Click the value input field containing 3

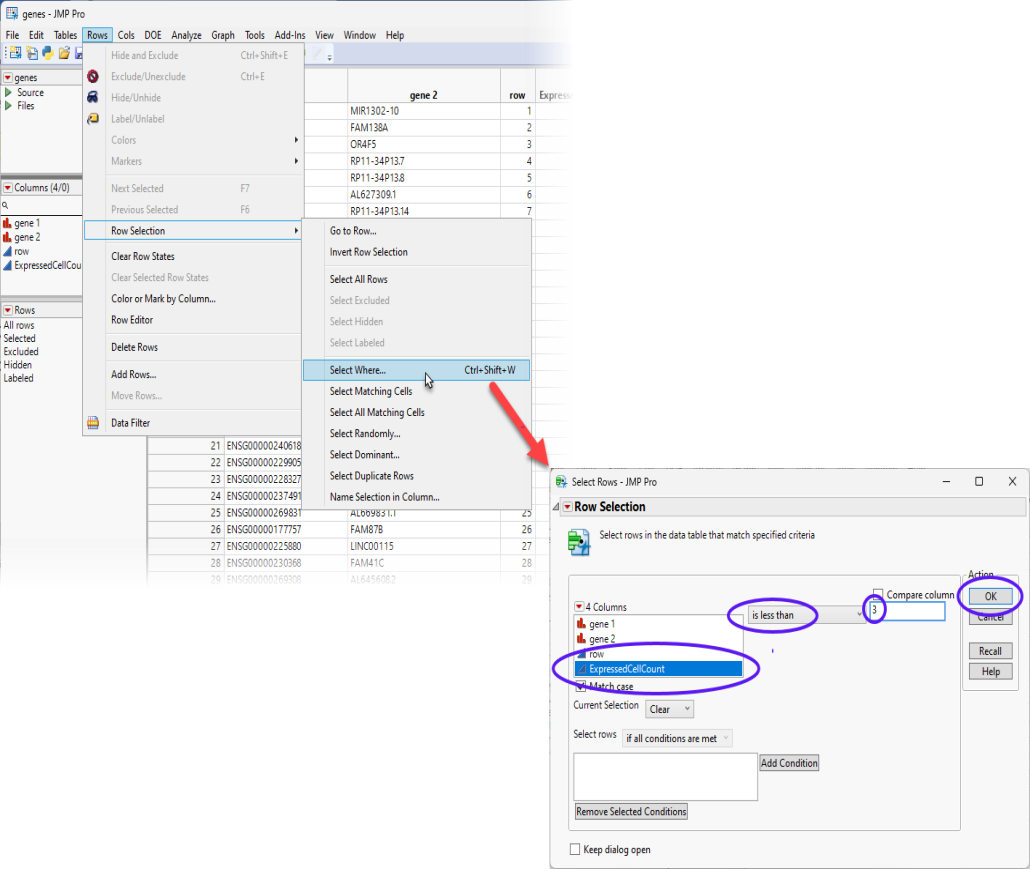(907, 610)
